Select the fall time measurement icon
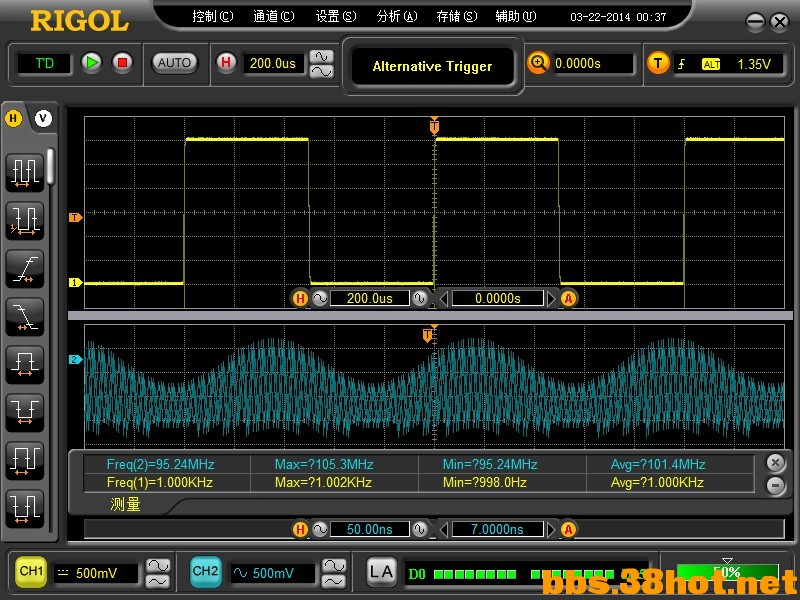800x600 pixels. 24,316
